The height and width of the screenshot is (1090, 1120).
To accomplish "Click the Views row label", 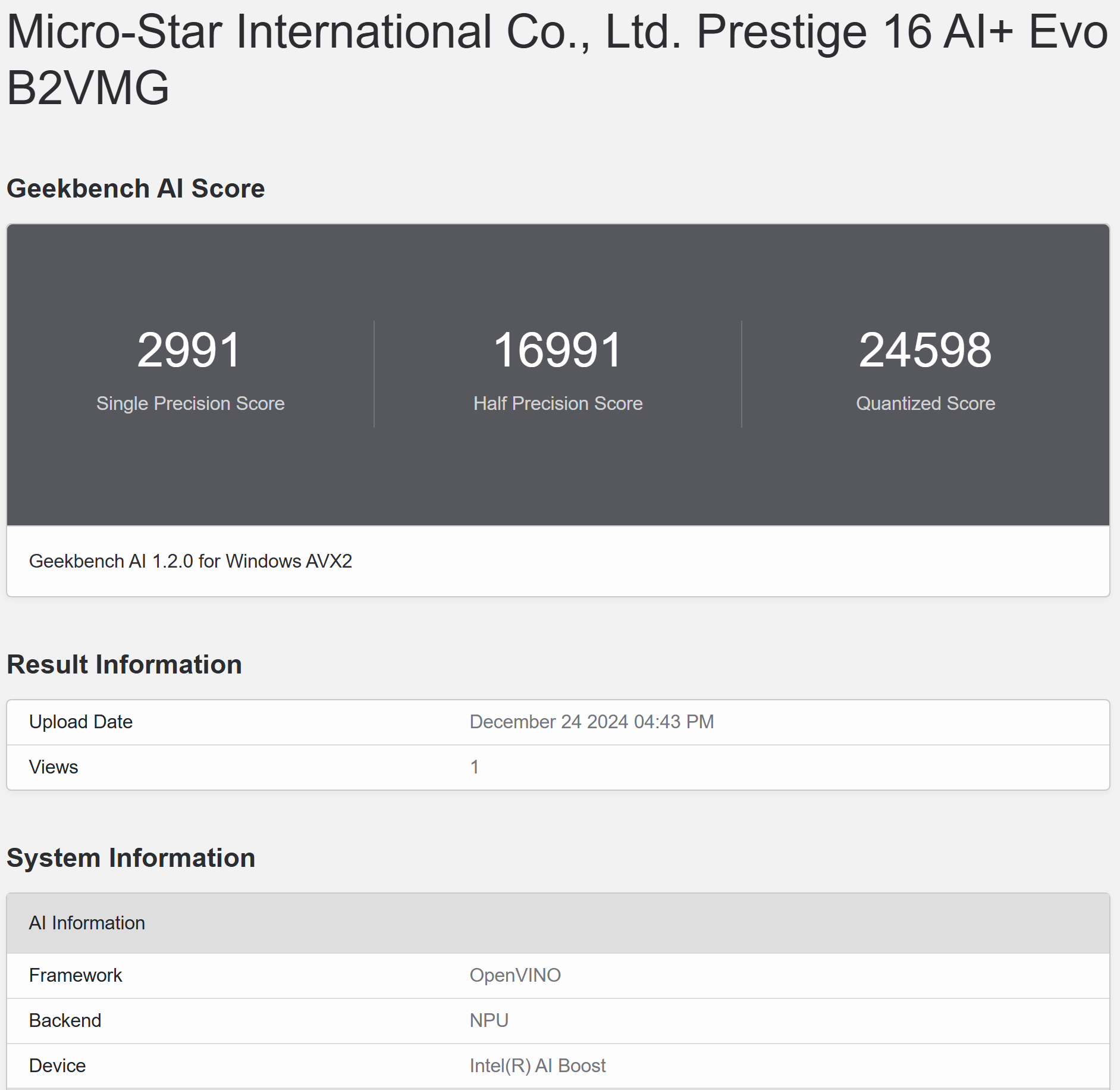I will click(x=54, y=767).
